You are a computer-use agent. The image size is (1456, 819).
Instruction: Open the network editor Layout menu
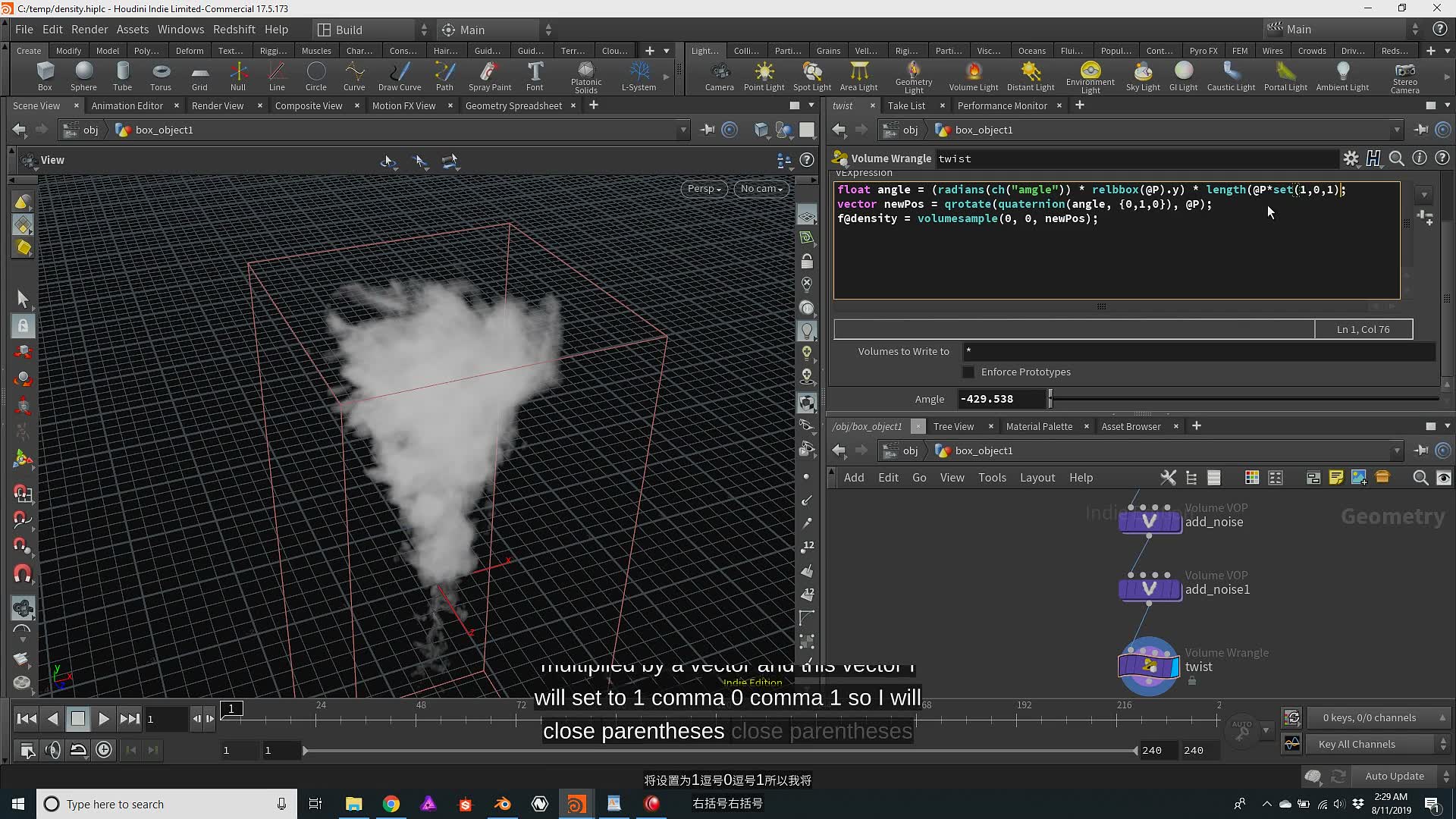click(x=1037, y=478)
